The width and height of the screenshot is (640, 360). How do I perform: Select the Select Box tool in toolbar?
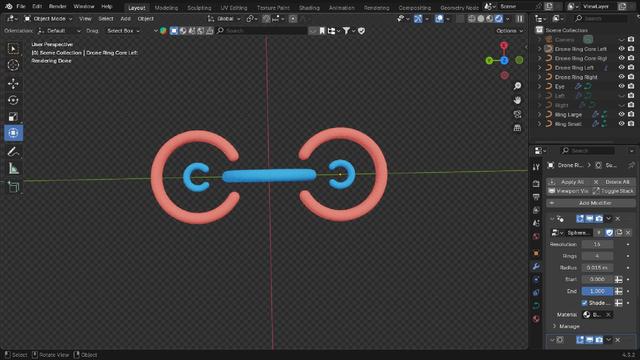(13, 49)
